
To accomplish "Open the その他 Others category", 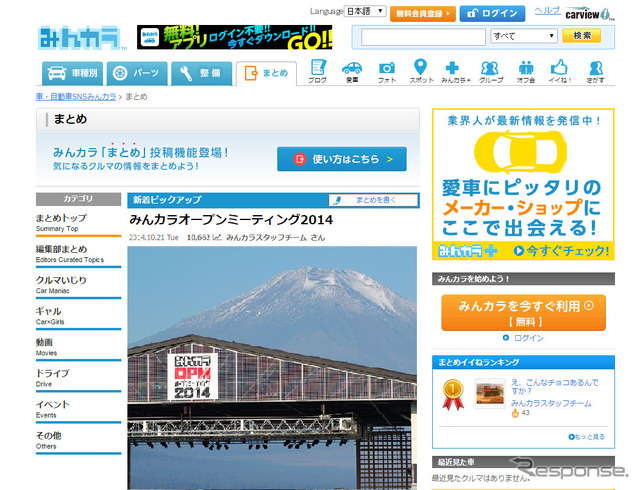I will [78, 441].
